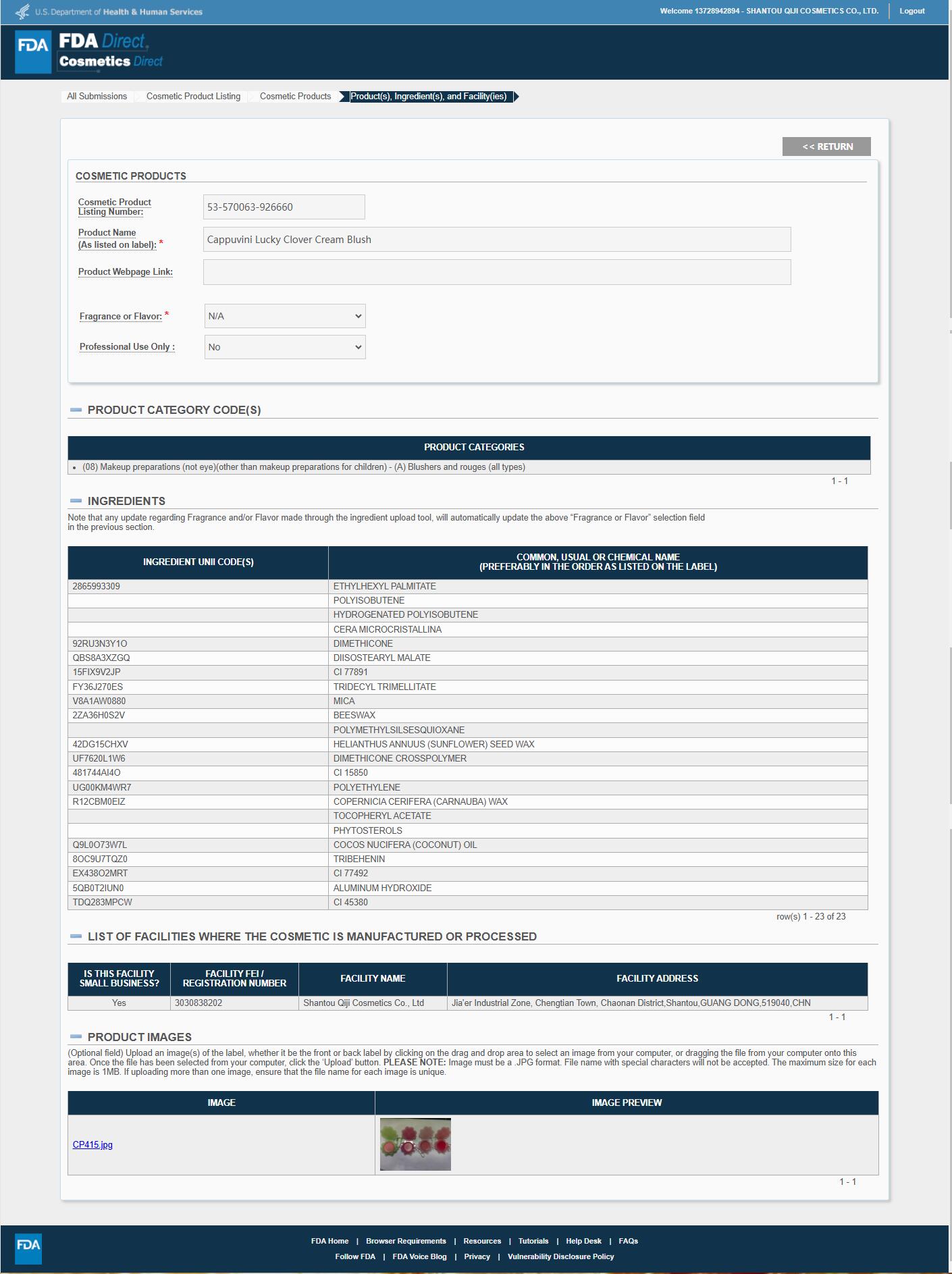The width and height of the screenshot is (952, 1274).
Task: Go to All Submissions breadcrumb
Action: click(97, 97)
